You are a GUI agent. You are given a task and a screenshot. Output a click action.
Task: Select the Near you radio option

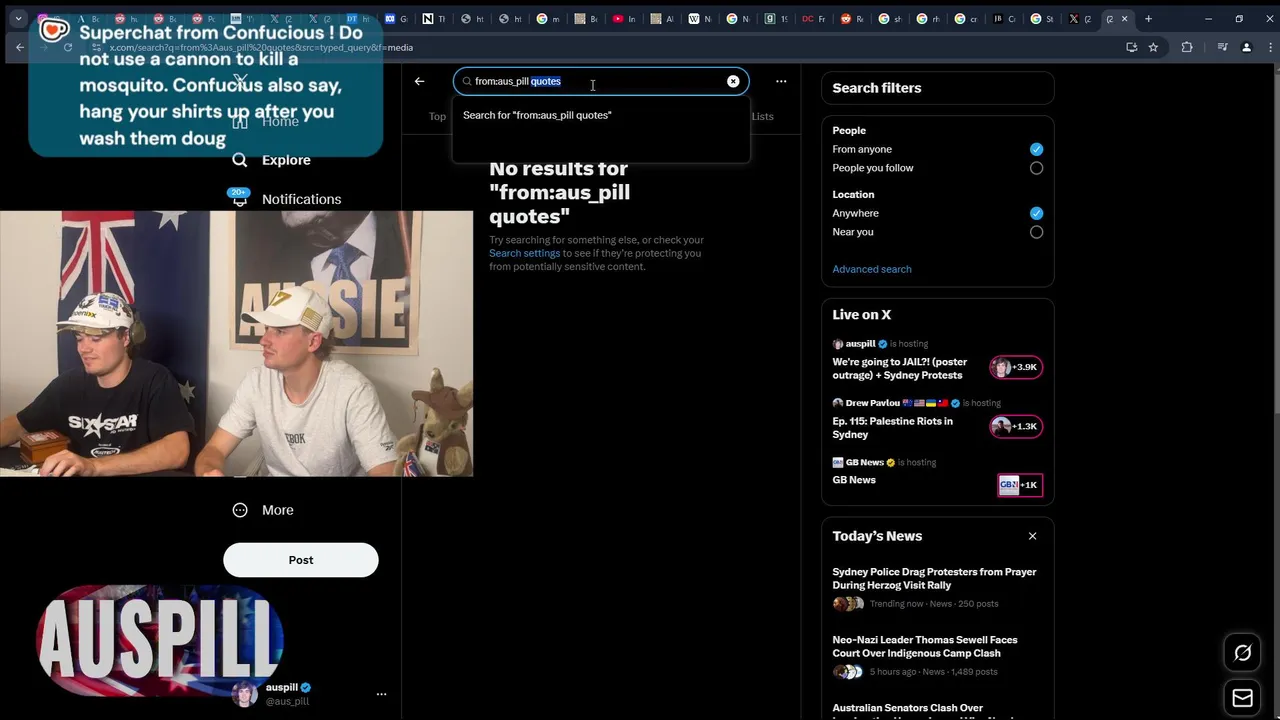[1036, 232]
